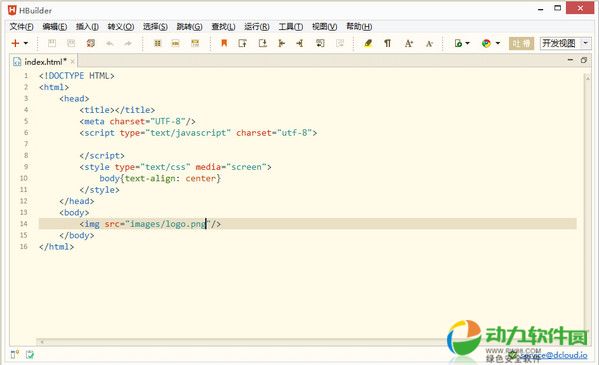Viewport: 599px width, 365px height.
Task: Click the closing </head> tag line
Action: pos(76,201)
